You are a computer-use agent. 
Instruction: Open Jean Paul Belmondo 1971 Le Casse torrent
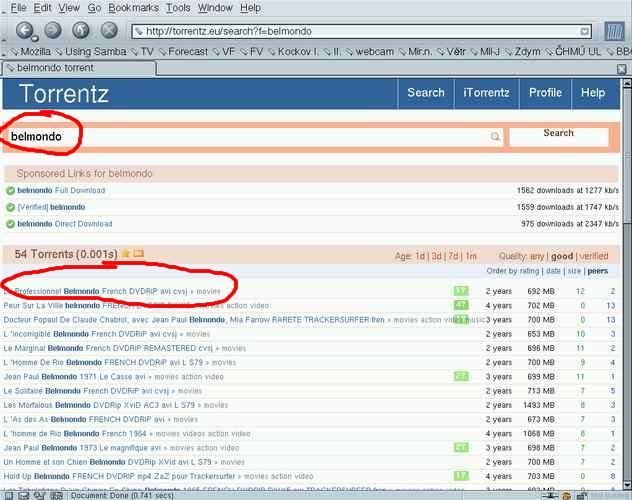tap(75, 377)
